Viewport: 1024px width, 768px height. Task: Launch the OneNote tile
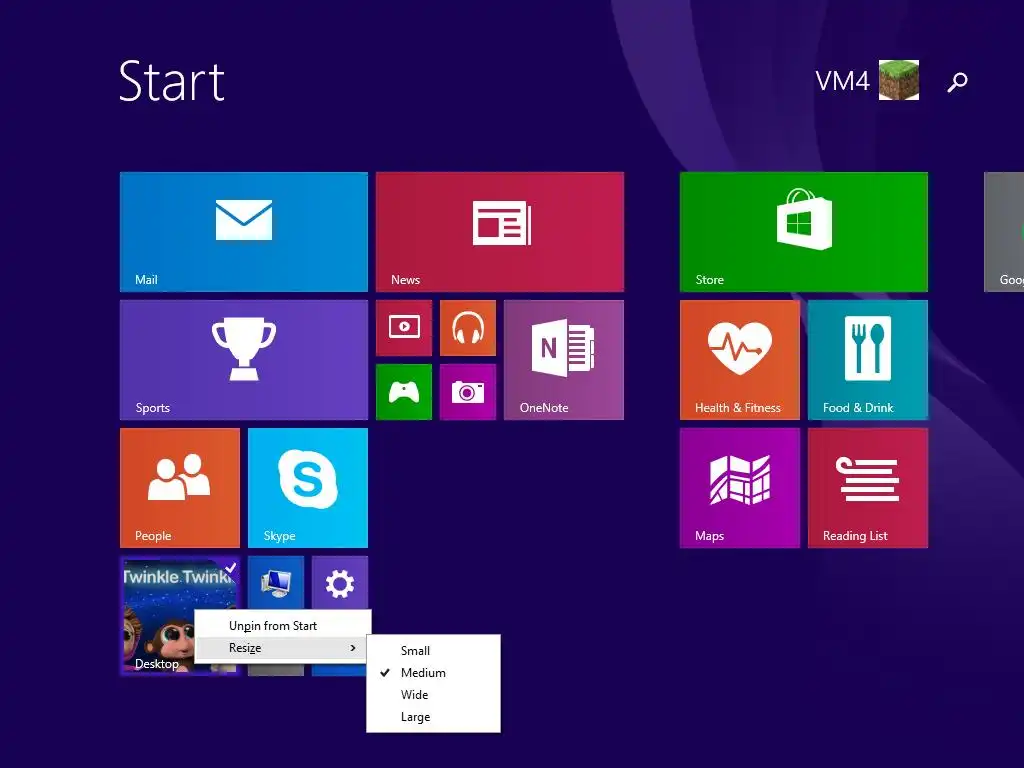564,360
